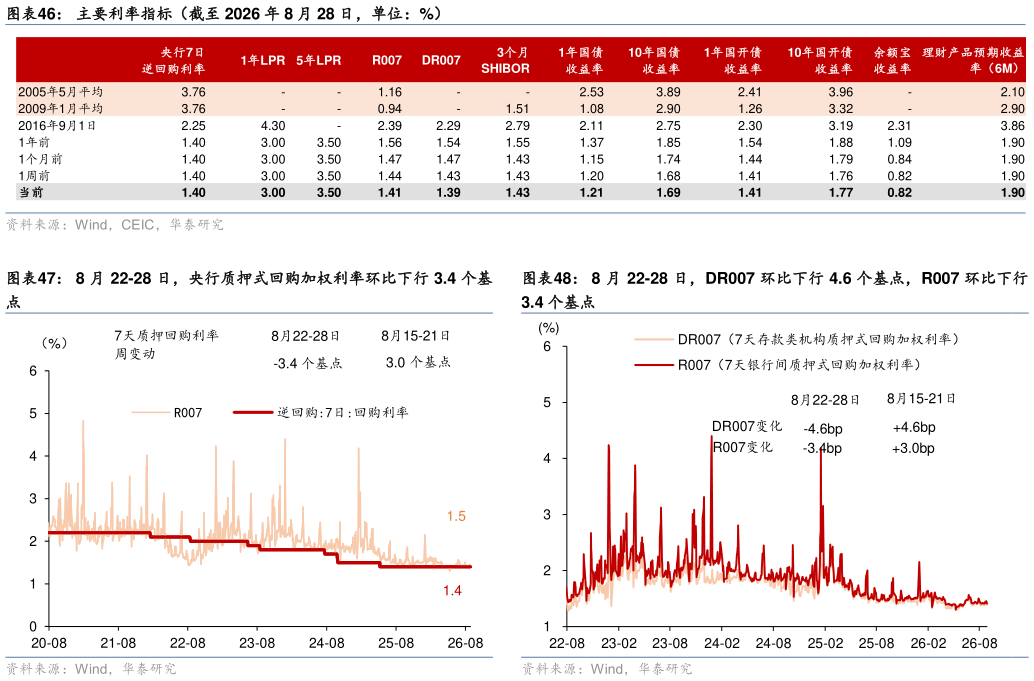Click the 22-08 x-axis label in chart 48
The image size is (1034, 681).
pos(566,643)
